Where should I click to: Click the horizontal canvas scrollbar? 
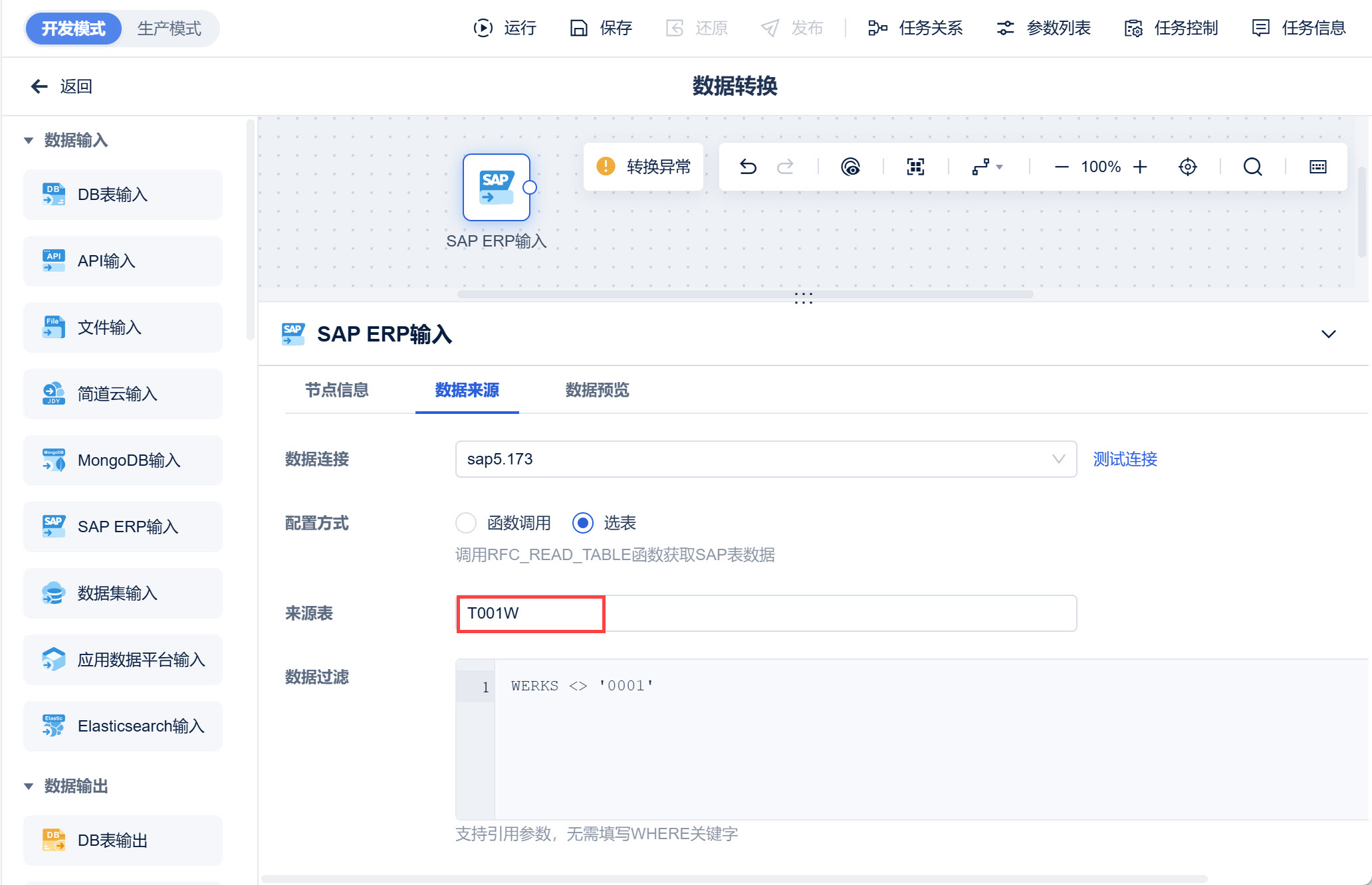pos(745,294)
